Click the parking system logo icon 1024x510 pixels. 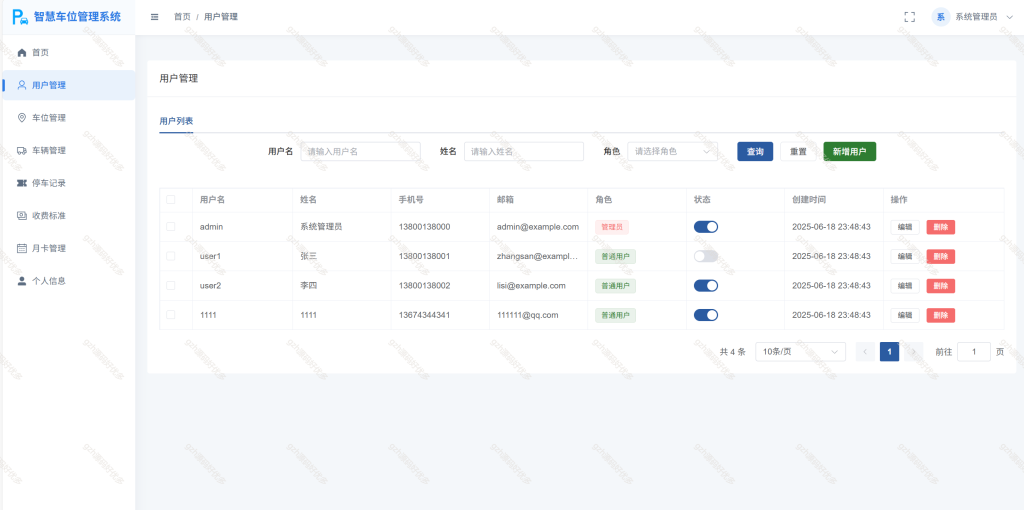[21, 17]
